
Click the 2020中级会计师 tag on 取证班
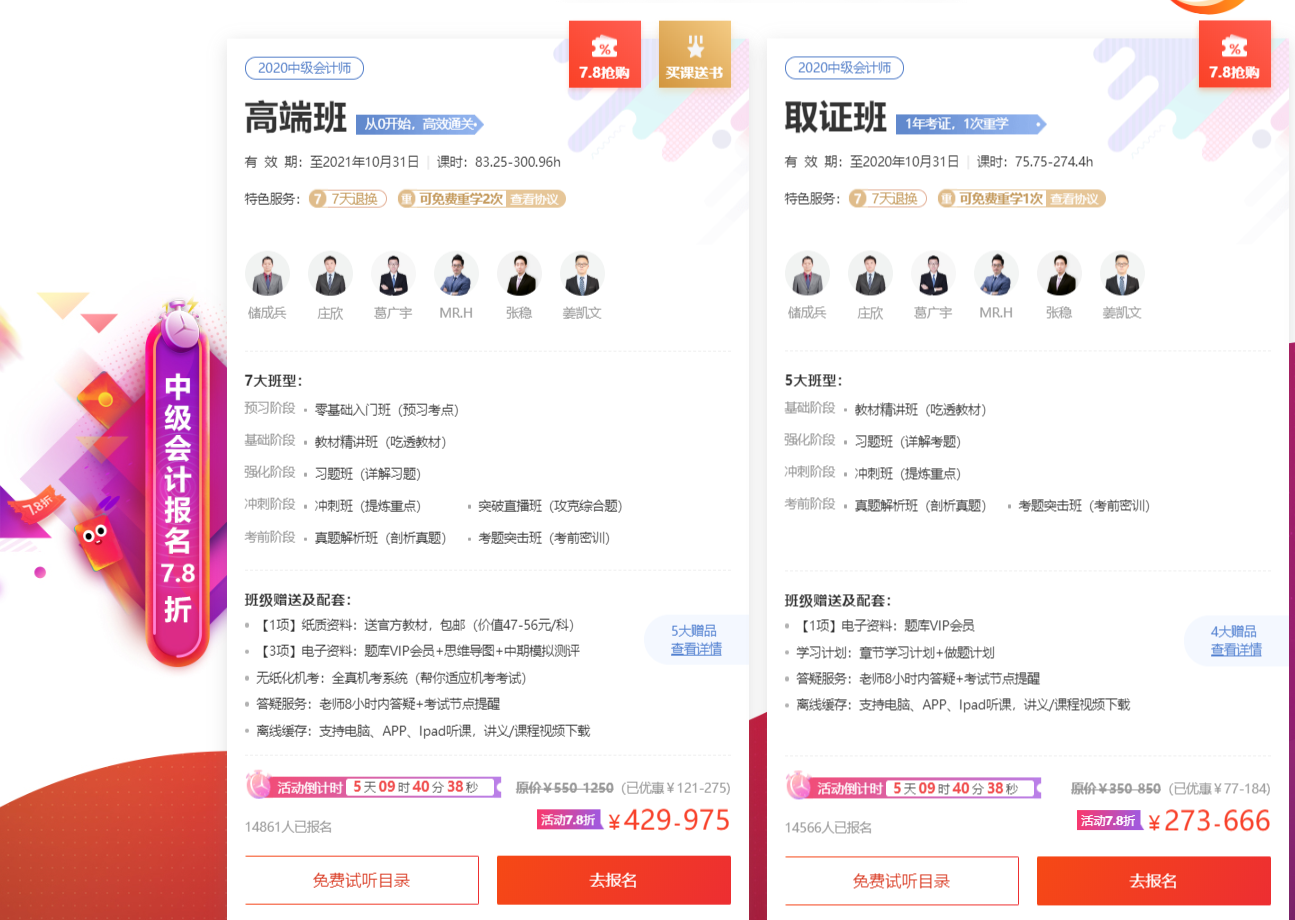point(844,68)
